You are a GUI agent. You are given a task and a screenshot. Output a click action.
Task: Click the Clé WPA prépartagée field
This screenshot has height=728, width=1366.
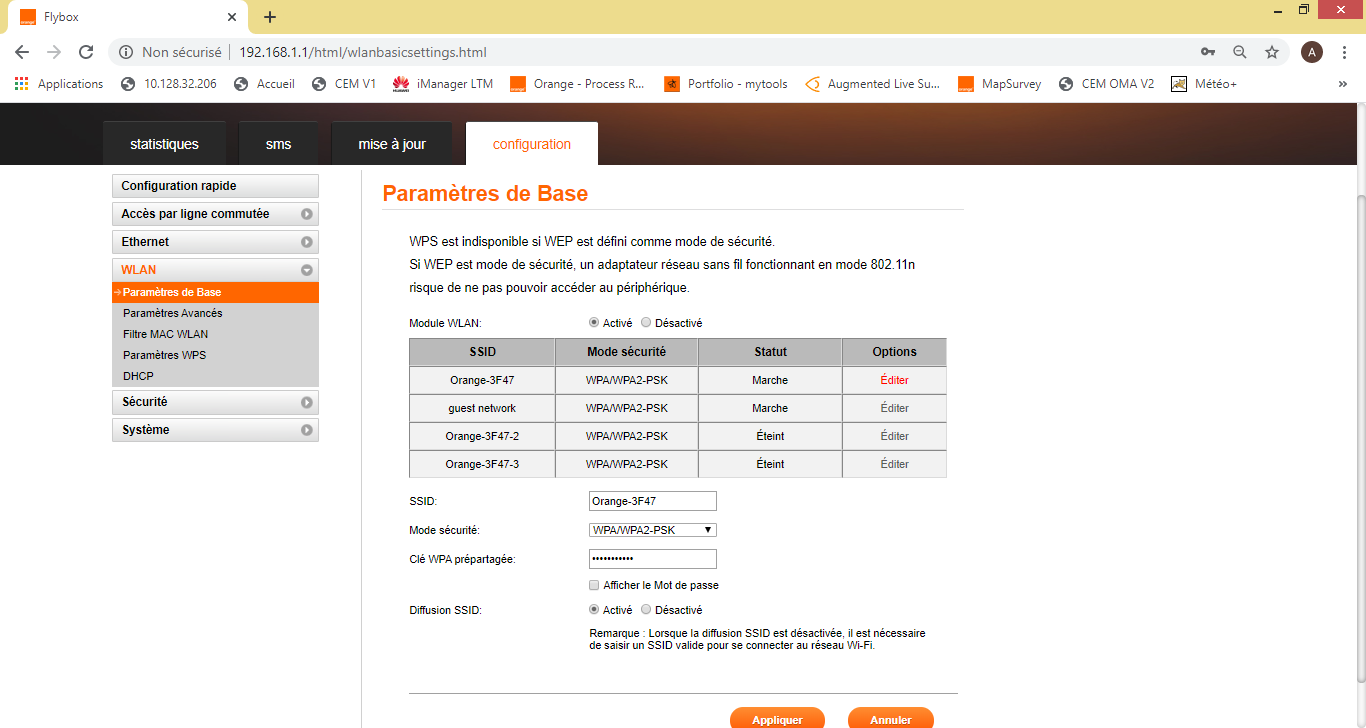(x=653, y=558)
